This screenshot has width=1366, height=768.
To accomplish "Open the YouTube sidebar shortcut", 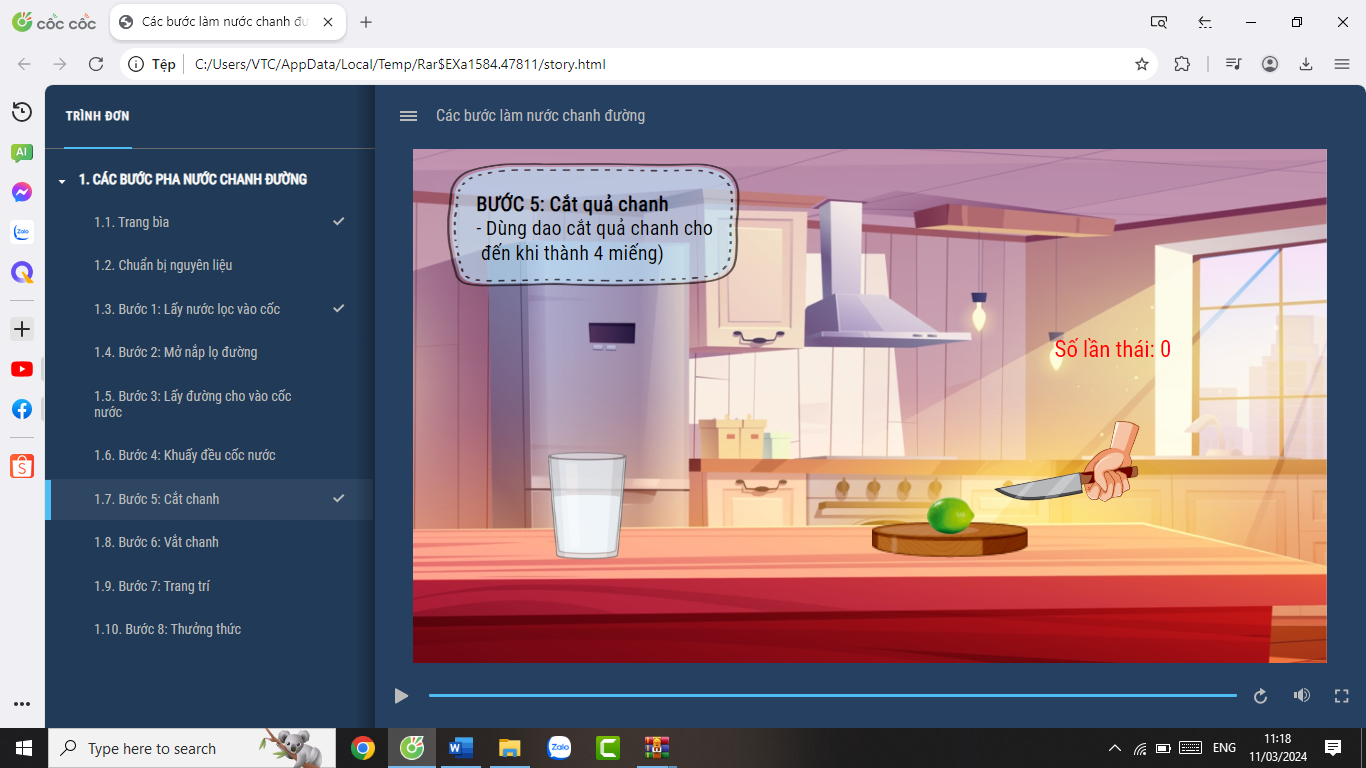I will tap(22, 369).
